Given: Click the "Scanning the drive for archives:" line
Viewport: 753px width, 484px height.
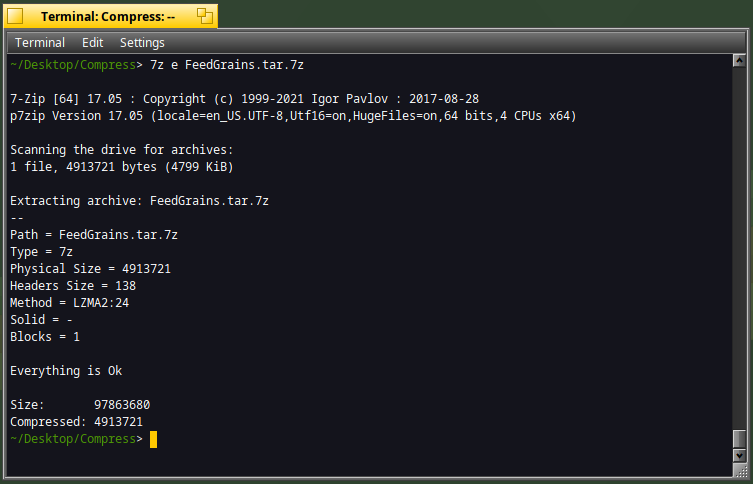Looking at the screenshot, I should click(121, 150).
